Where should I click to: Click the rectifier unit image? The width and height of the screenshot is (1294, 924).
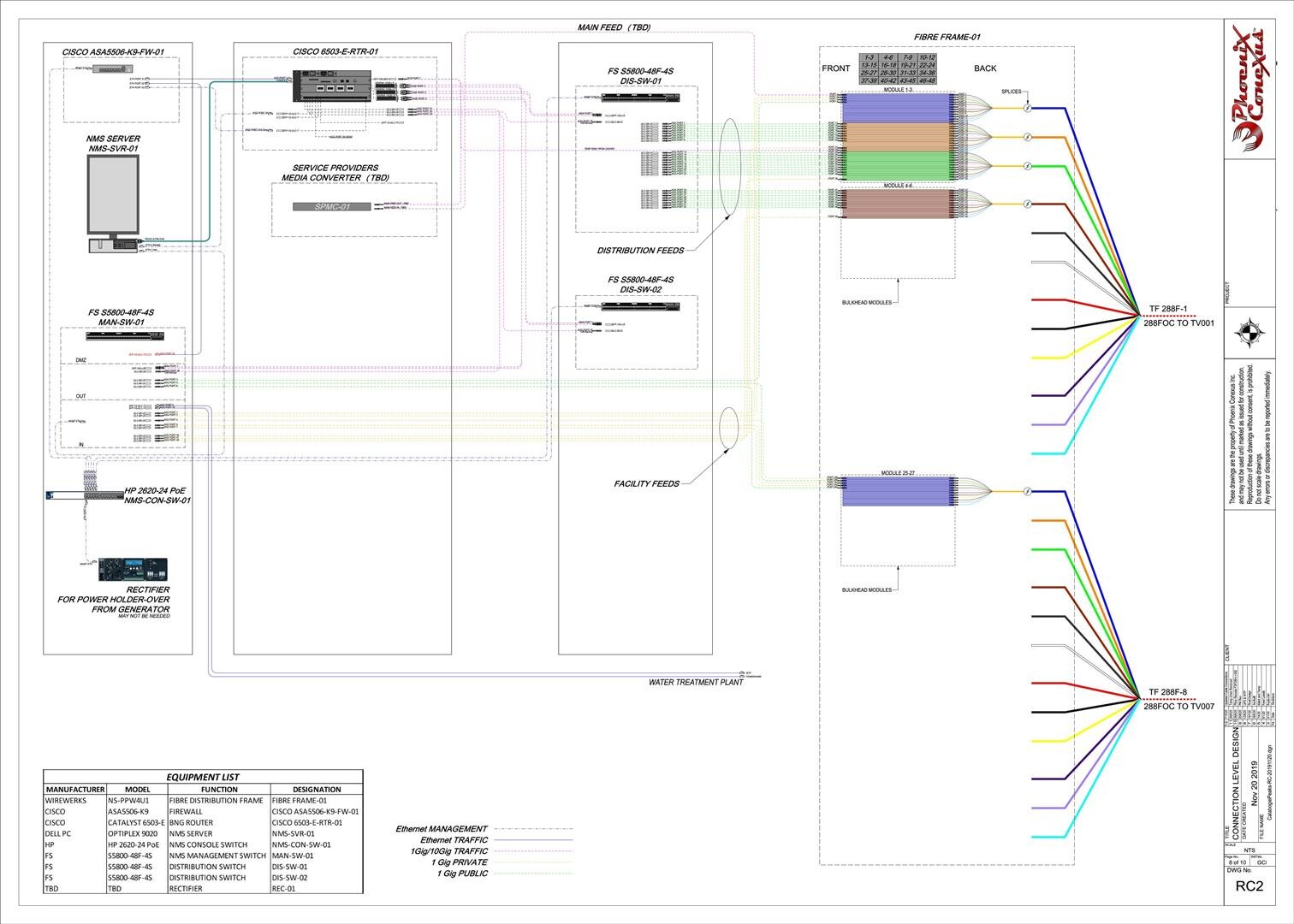tap(133, 569)
